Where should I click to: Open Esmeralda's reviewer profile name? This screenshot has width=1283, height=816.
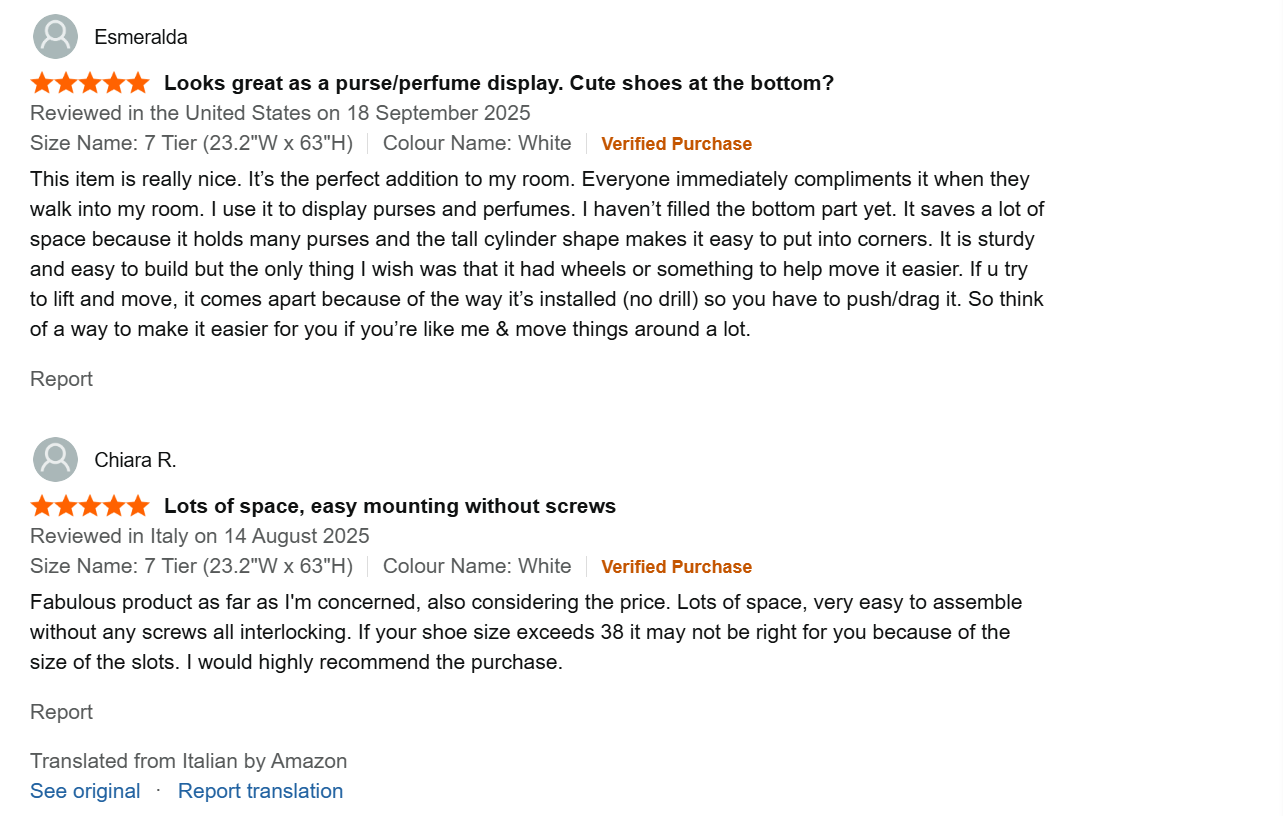pyautogui.click(x=141, y=37)
